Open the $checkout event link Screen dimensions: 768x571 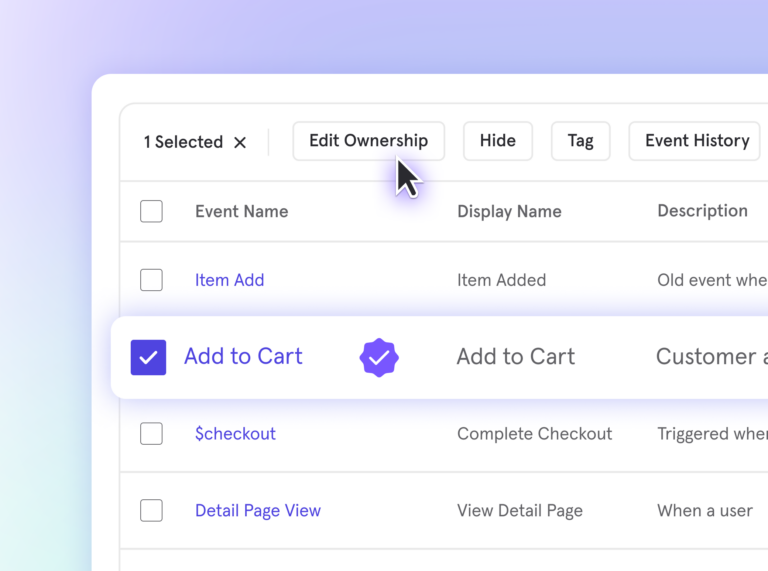pyautogui.click(x=235, y=433)
